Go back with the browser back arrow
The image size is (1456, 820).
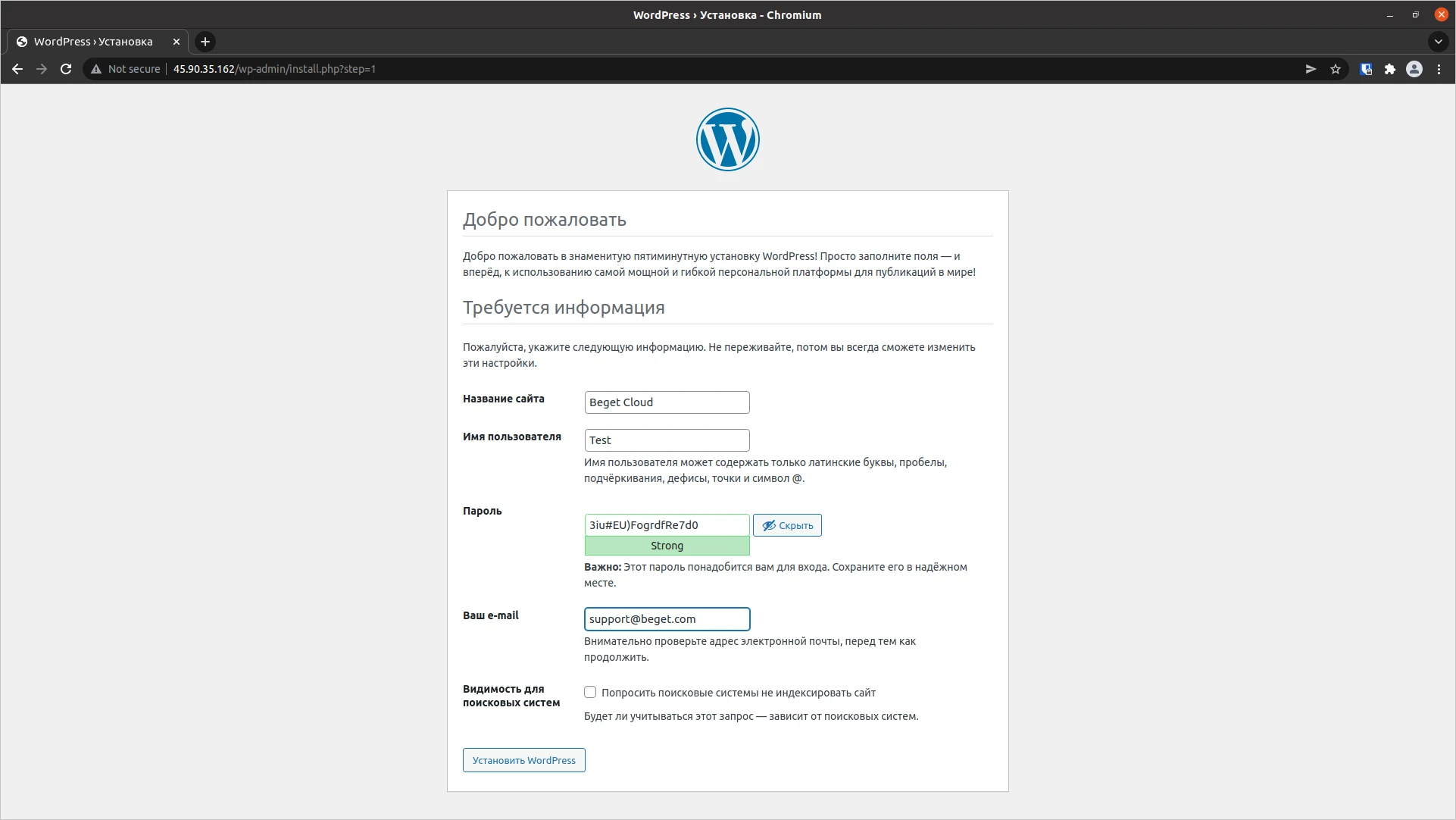17,69
